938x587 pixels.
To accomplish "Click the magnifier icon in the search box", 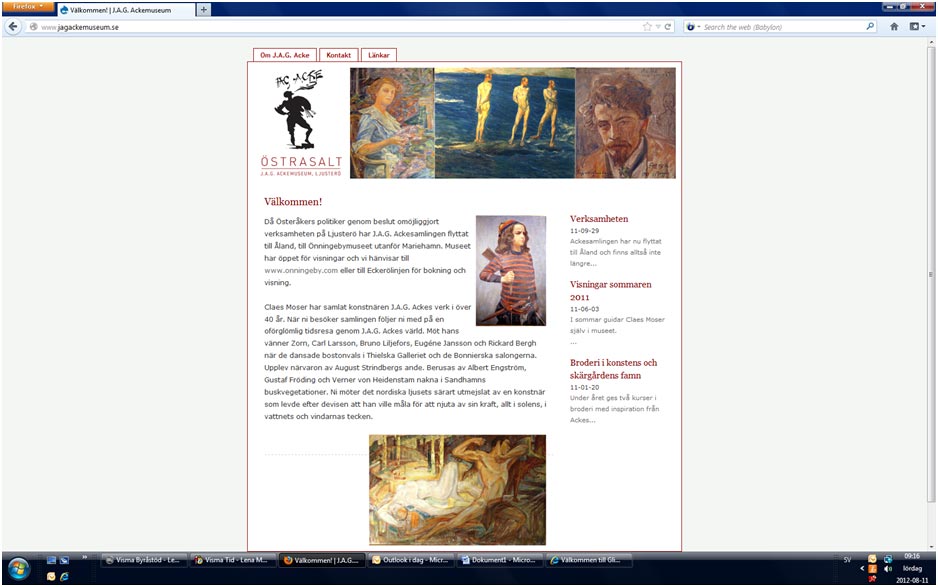I will coord(870,26).
